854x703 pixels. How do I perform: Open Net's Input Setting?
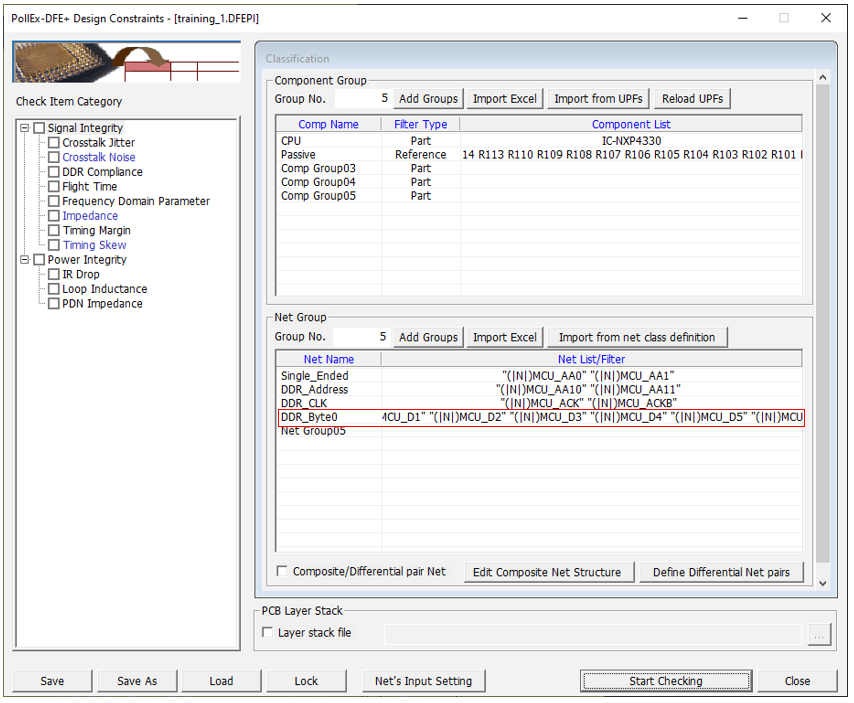[x=423, y=681]
